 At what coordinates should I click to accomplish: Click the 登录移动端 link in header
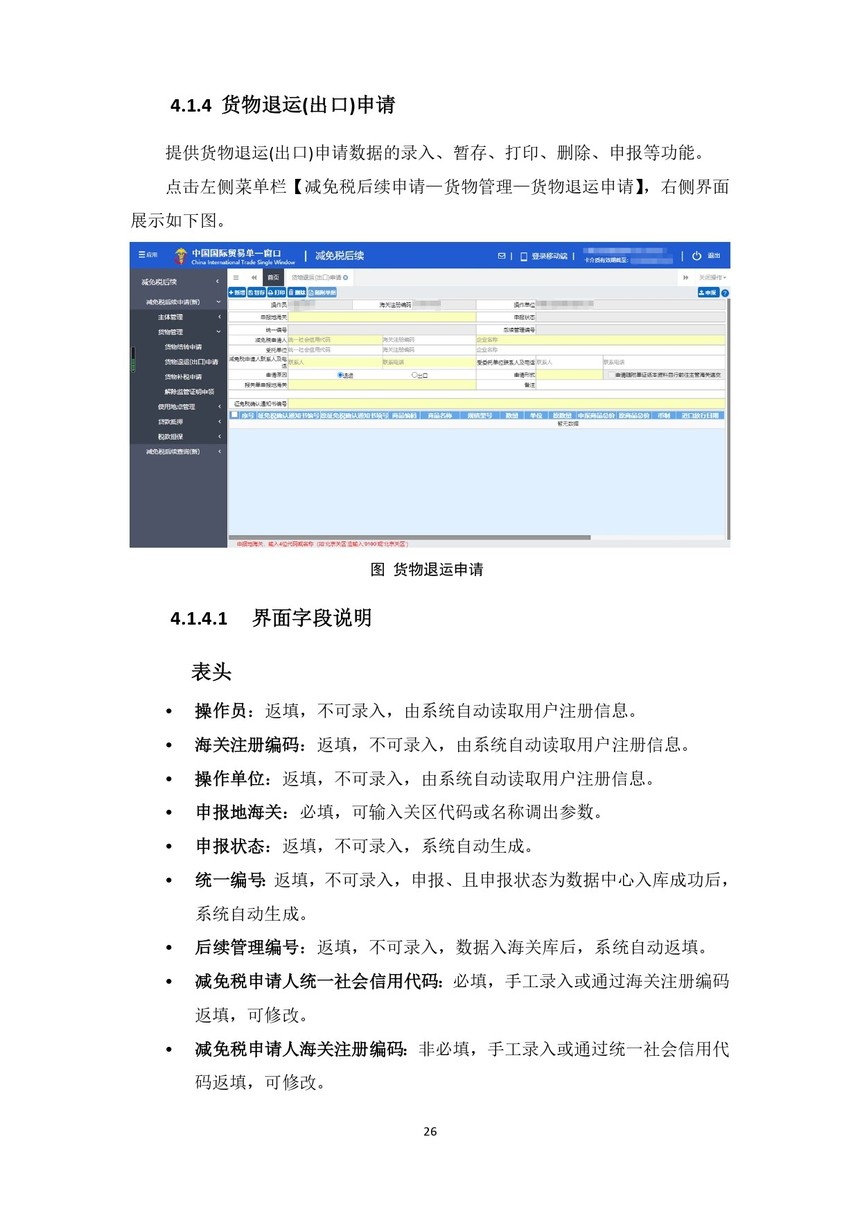click(549, 256)
